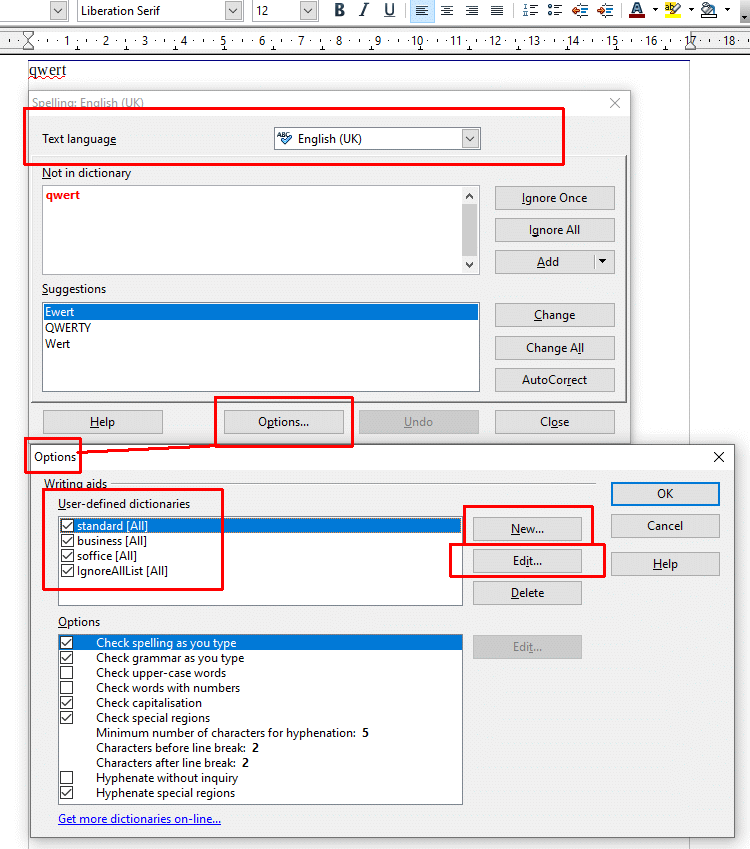Image resolution: width=750 pixels, height=849 pixels.
Task: Click the font colour icon
Action: point(636,11)
